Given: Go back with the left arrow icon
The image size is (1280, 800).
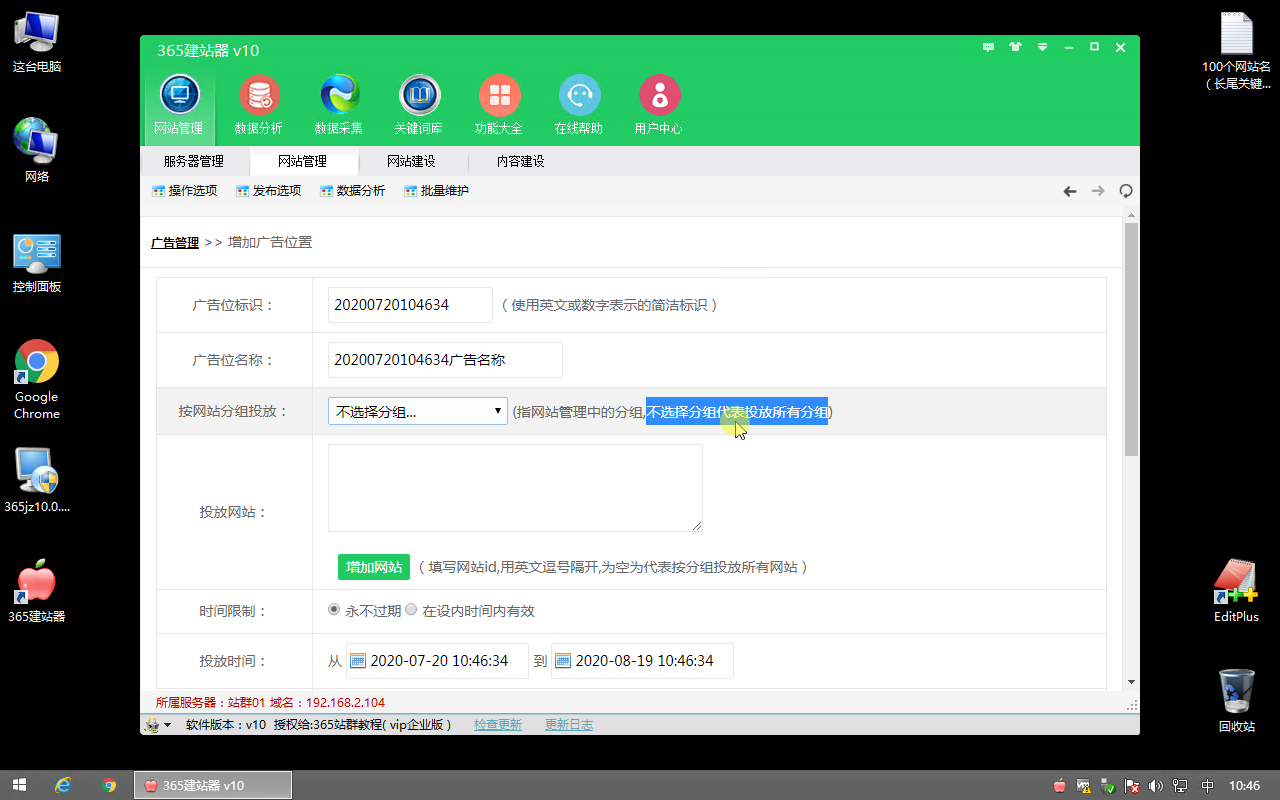Looking at the screenshot, I should (x=1070, y=191).
